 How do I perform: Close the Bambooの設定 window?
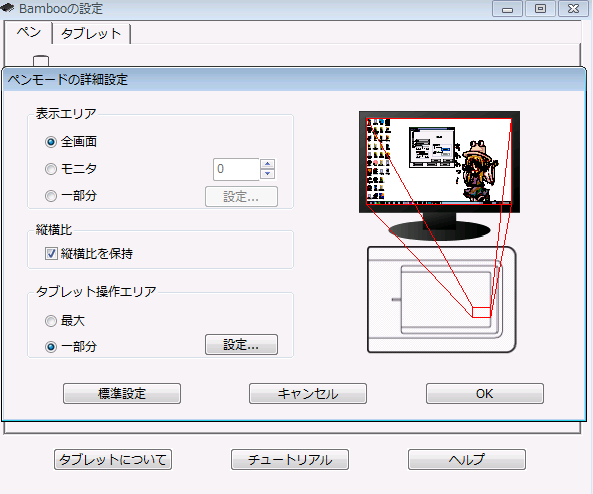(573, 9)
